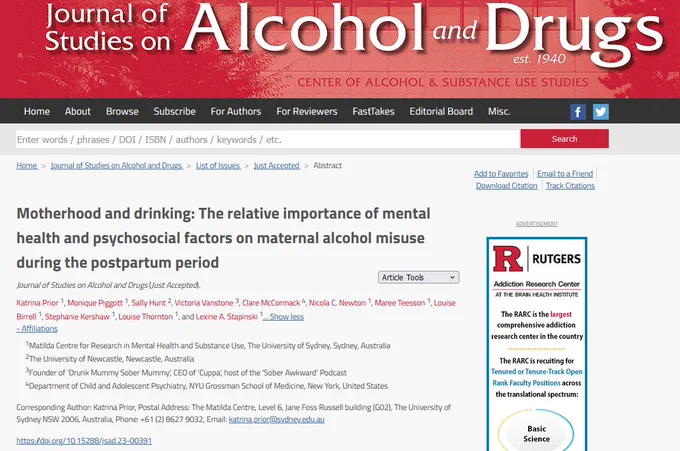Click the 'University of Newcastle' affiliation text
Viewport: 680px width, 451px height.
[x=110, y=359]
